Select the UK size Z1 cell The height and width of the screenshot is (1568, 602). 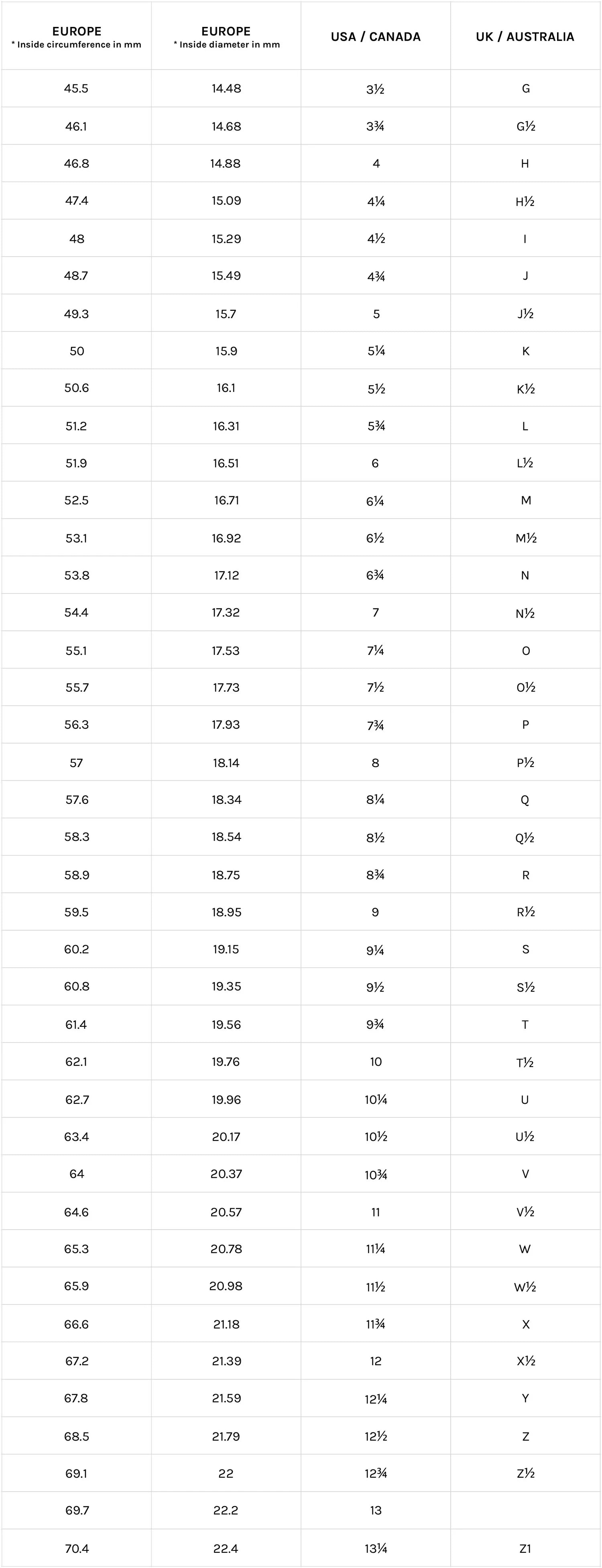pyautogui.click(x=525, y=1548)
